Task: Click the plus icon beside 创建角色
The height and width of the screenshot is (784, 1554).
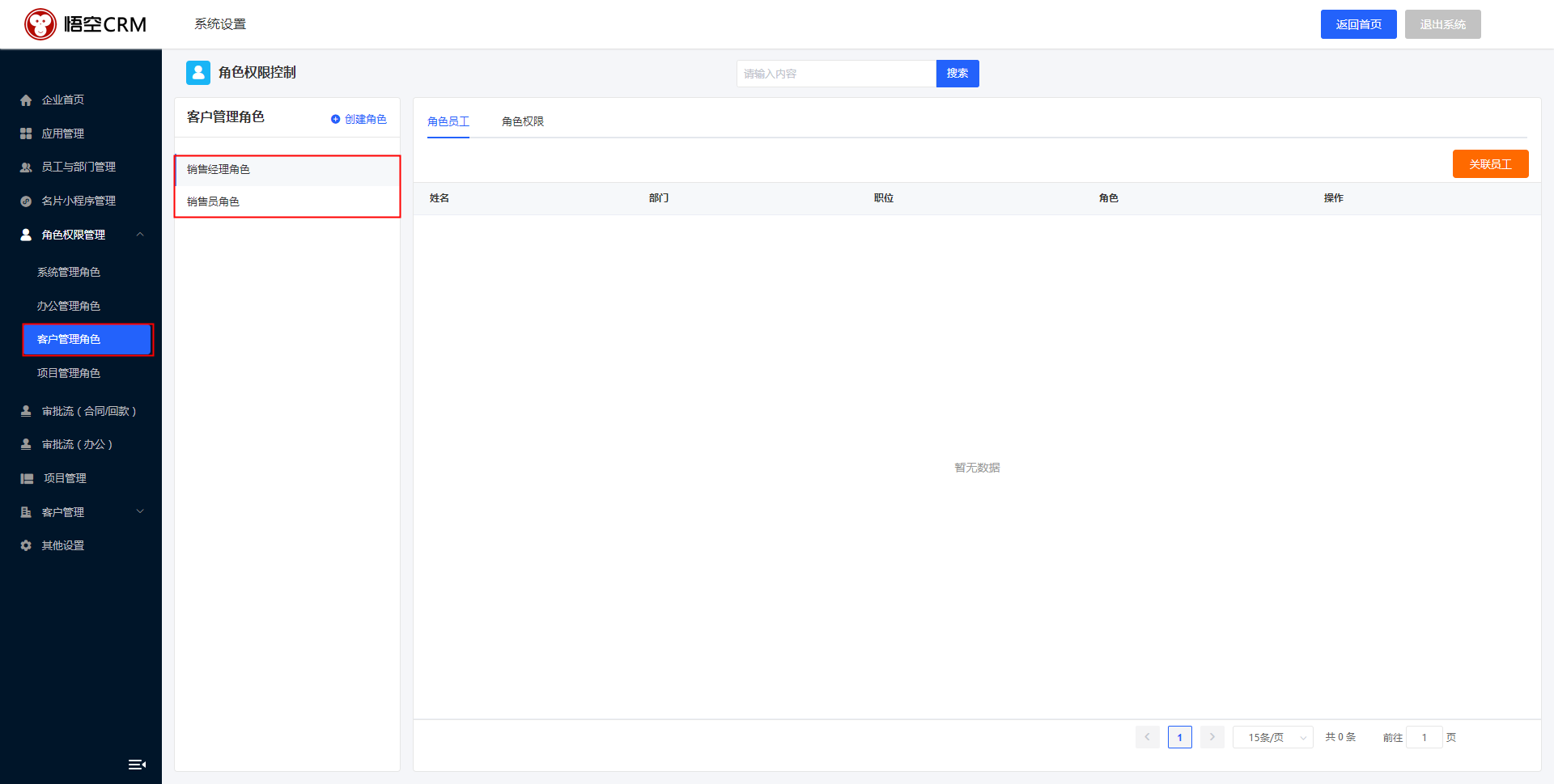Action: pyautogui.click(x=335, y=119)
